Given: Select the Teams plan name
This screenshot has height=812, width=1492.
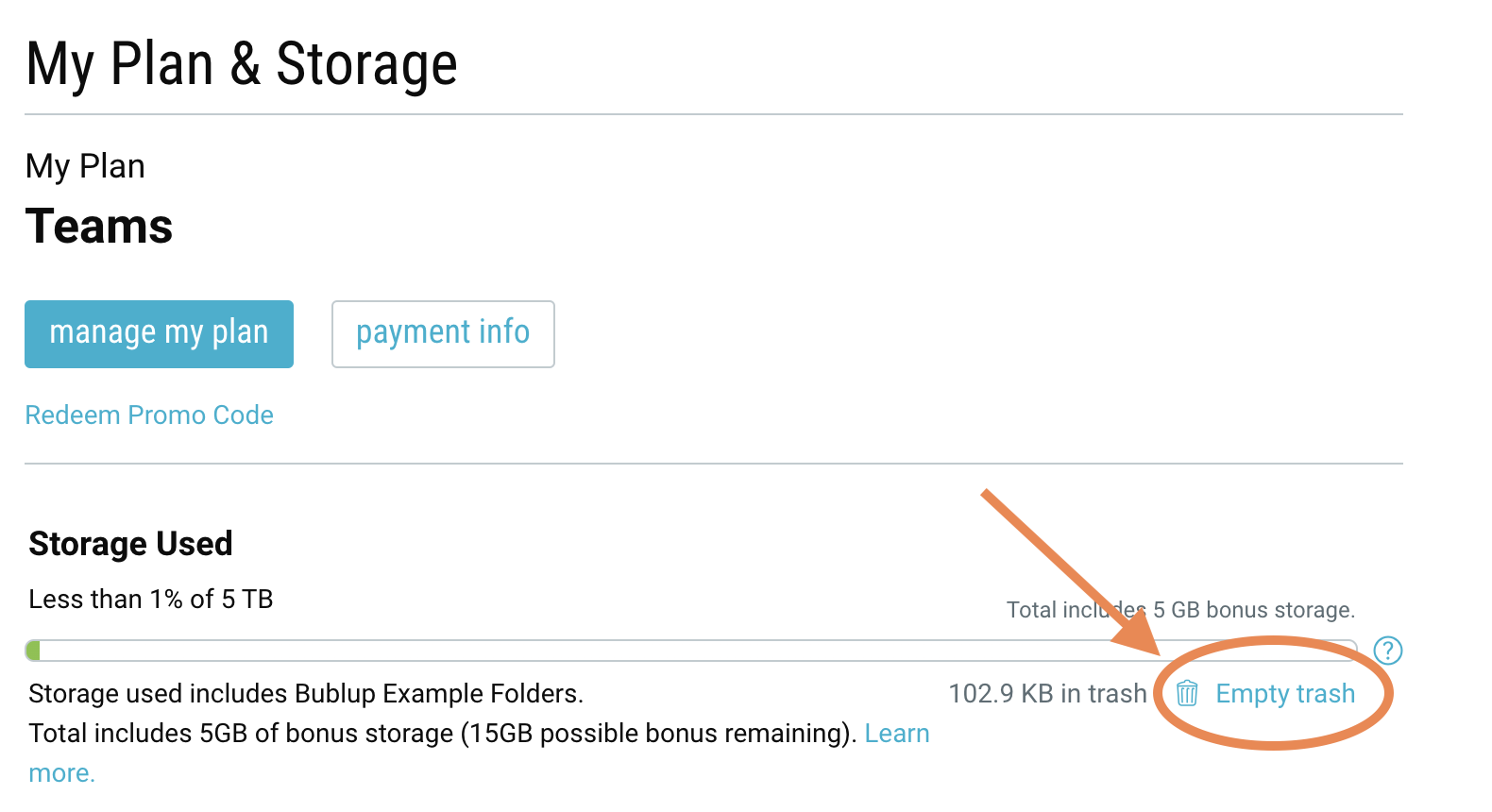Looking at the screenshot, I should point(99,227).
